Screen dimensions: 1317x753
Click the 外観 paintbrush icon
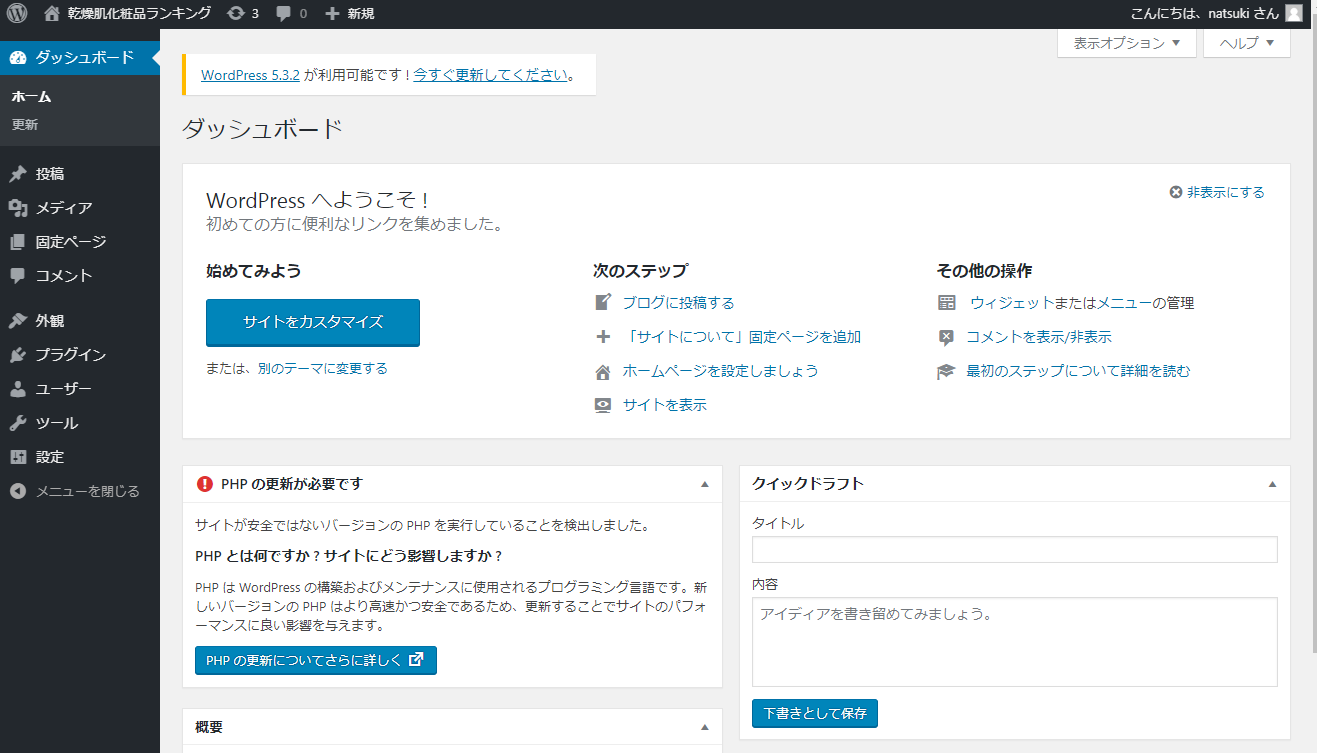point(18,321)
